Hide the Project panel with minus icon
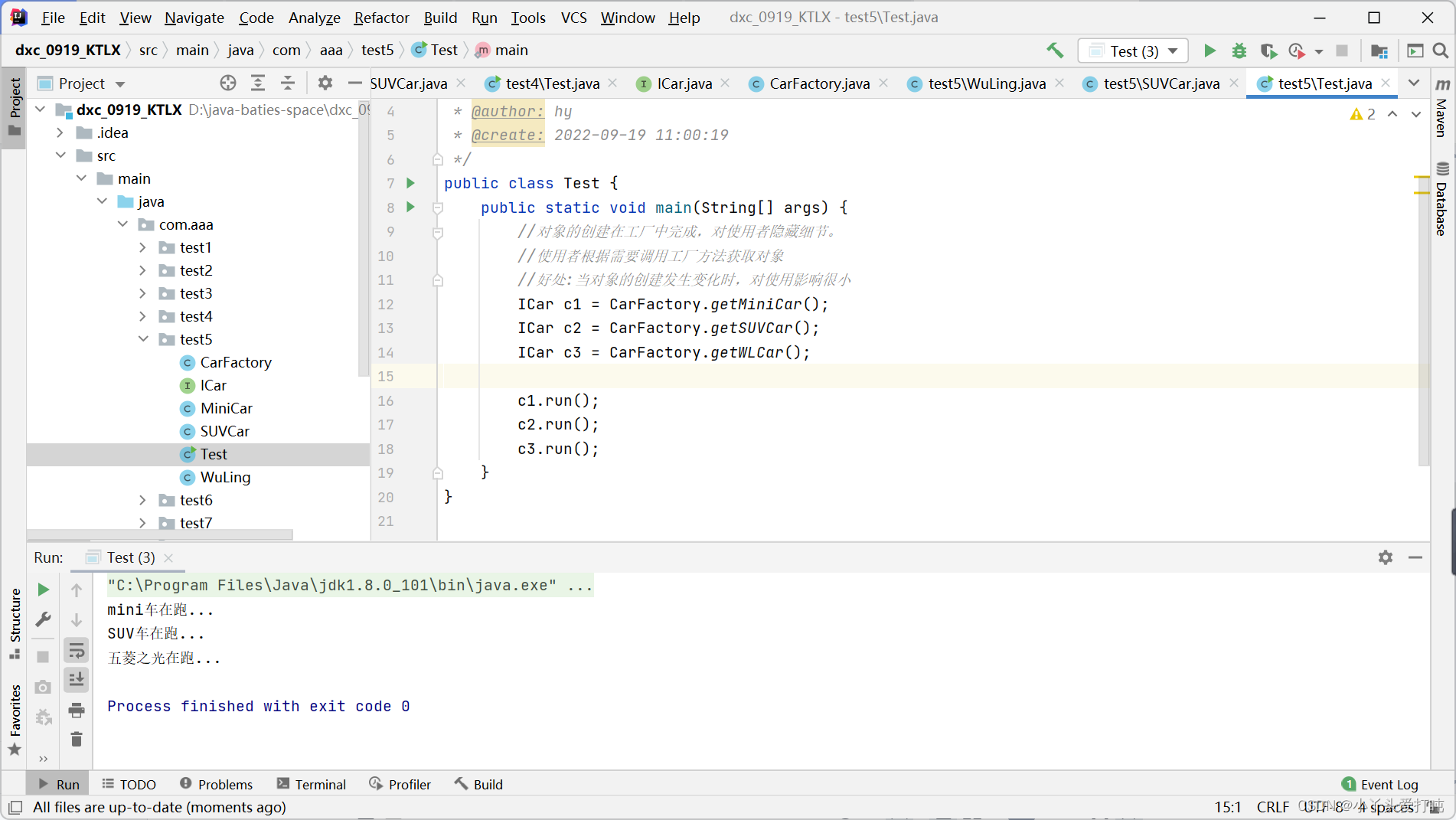The image size is (1456, 820). coord(354,83)
